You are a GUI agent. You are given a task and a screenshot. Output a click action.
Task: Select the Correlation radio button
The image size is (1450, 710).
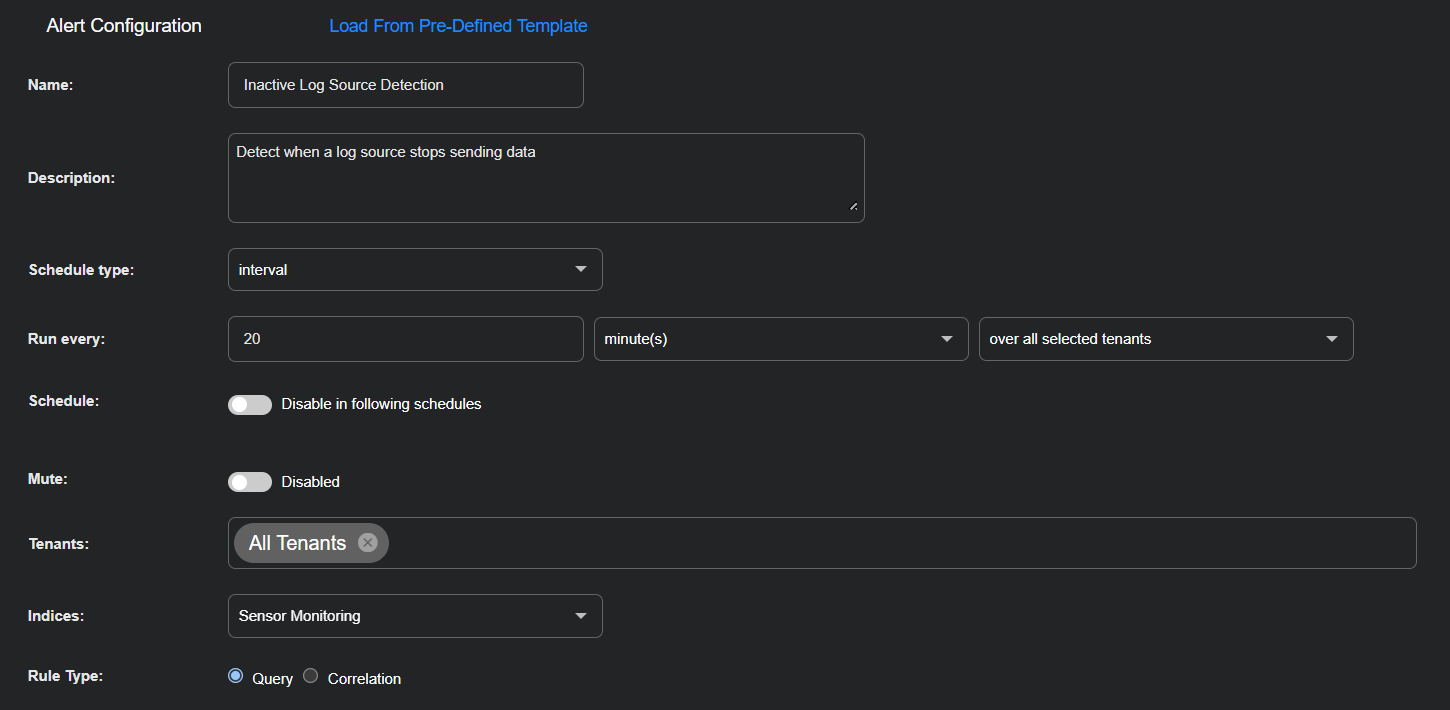[310, 675]
